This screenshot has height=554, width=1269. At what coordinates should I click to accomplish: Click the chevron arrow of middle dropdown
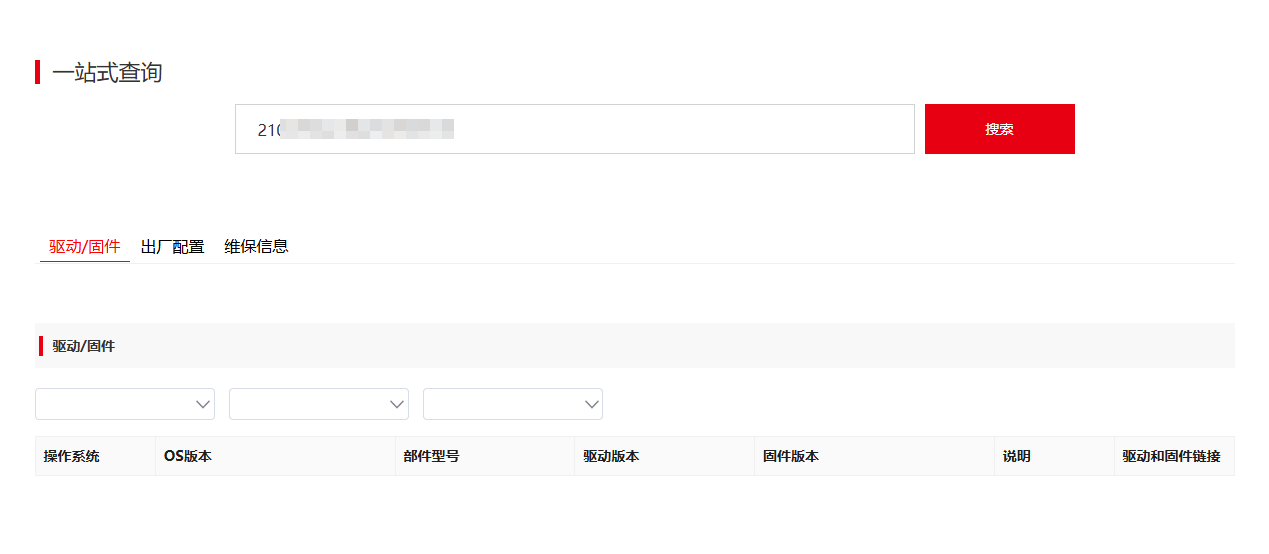[x=397, y=404]
